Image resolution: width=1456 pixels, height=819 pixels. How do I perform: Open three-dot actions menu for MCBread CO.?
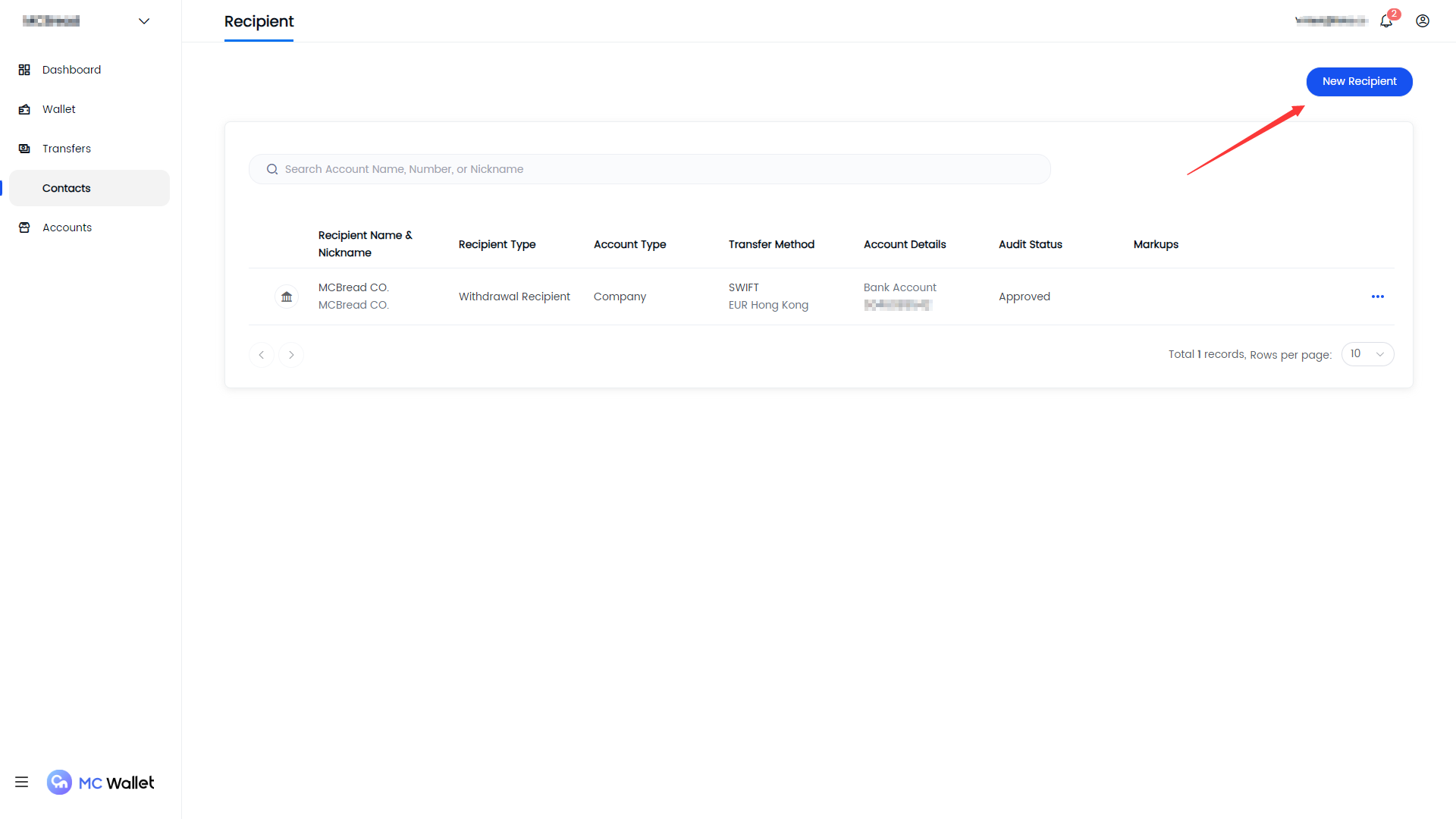click(1378, 297)
